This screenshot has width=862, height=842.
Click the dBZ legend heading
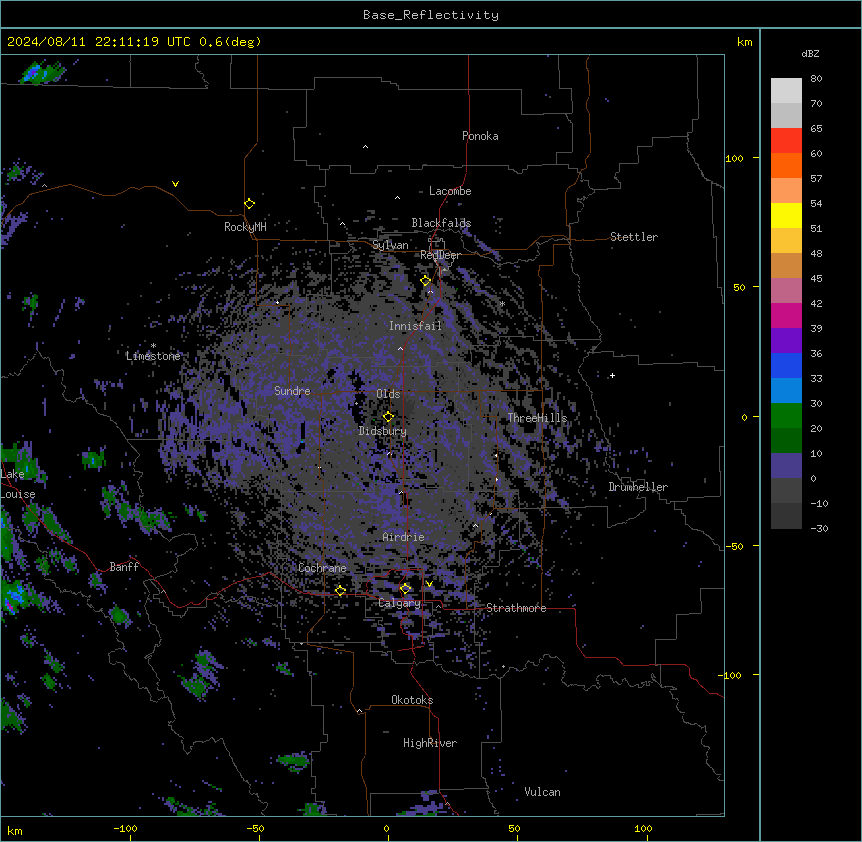810,53
